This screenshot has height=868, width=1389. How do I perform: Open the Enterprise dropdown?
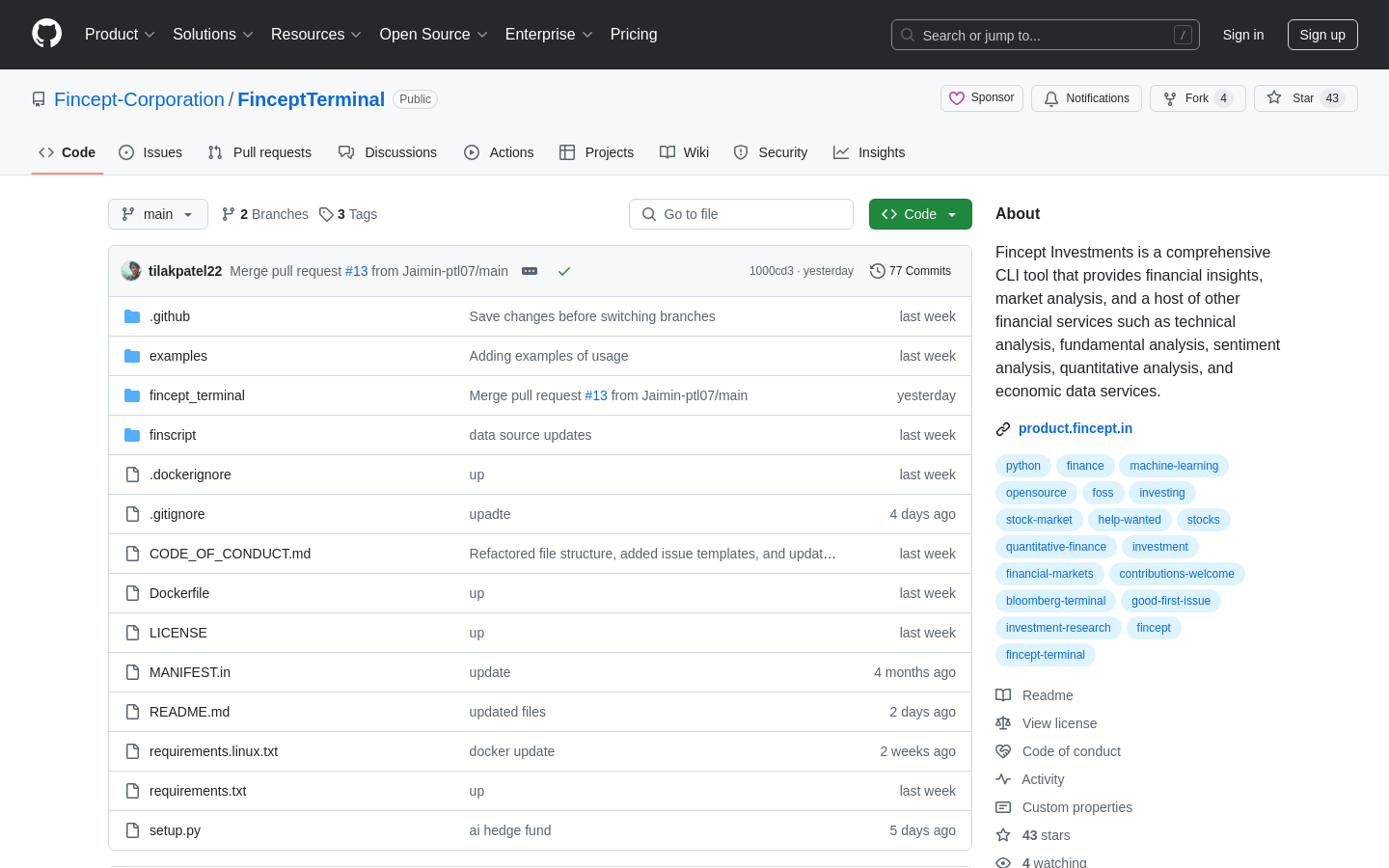549,35
